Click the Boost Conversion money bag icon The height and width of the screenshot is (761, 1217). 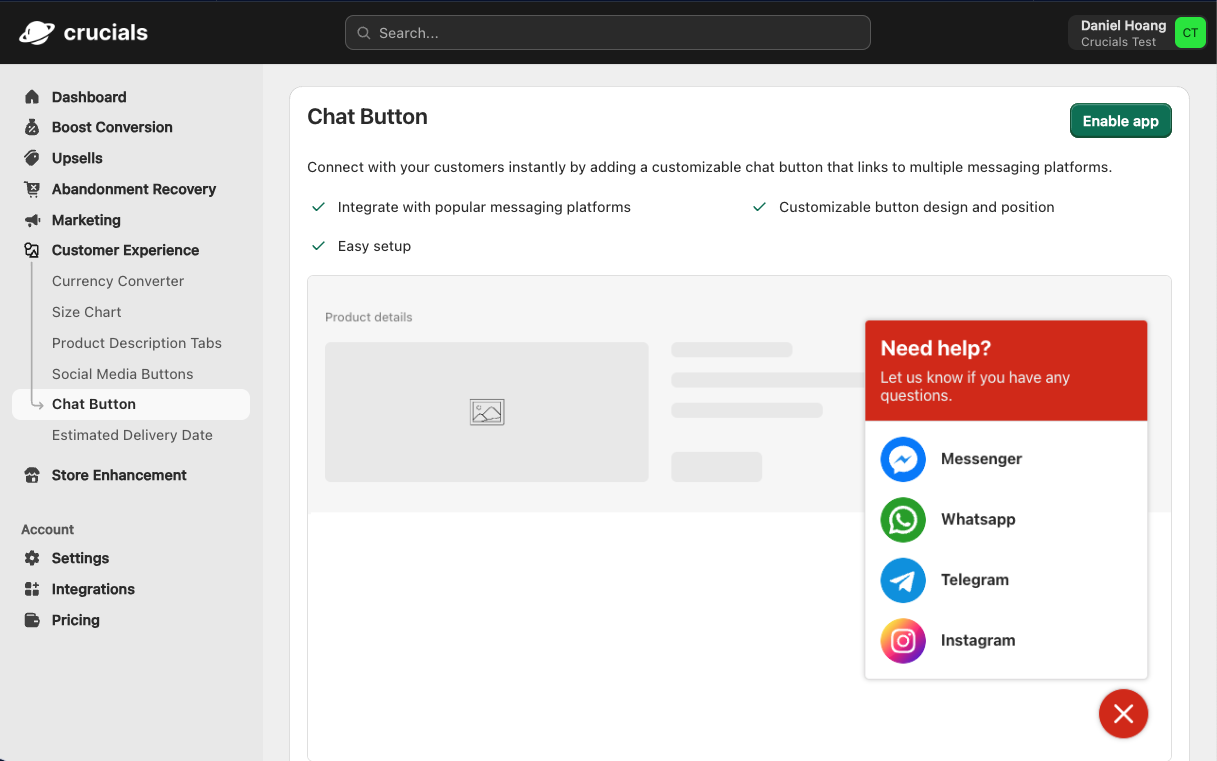click(x=32, y=127)
